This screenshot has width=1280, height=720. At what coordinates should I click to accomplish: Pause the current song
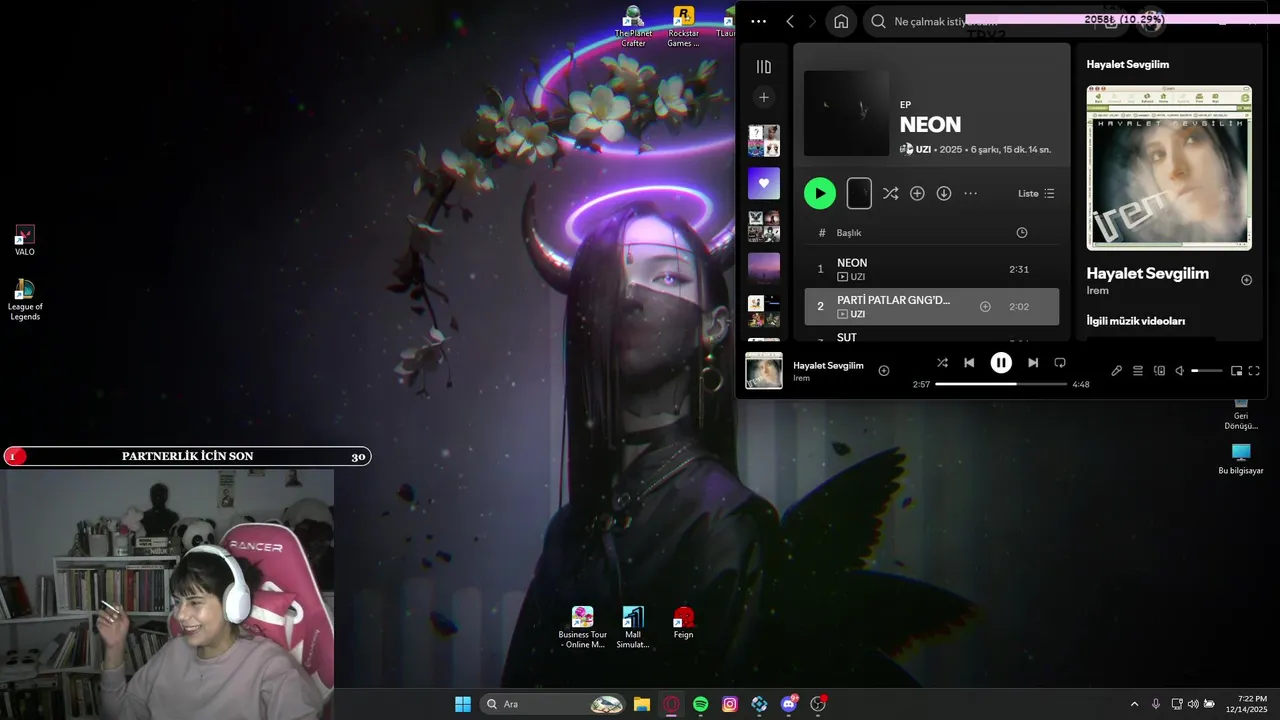tap(1001, 363)
